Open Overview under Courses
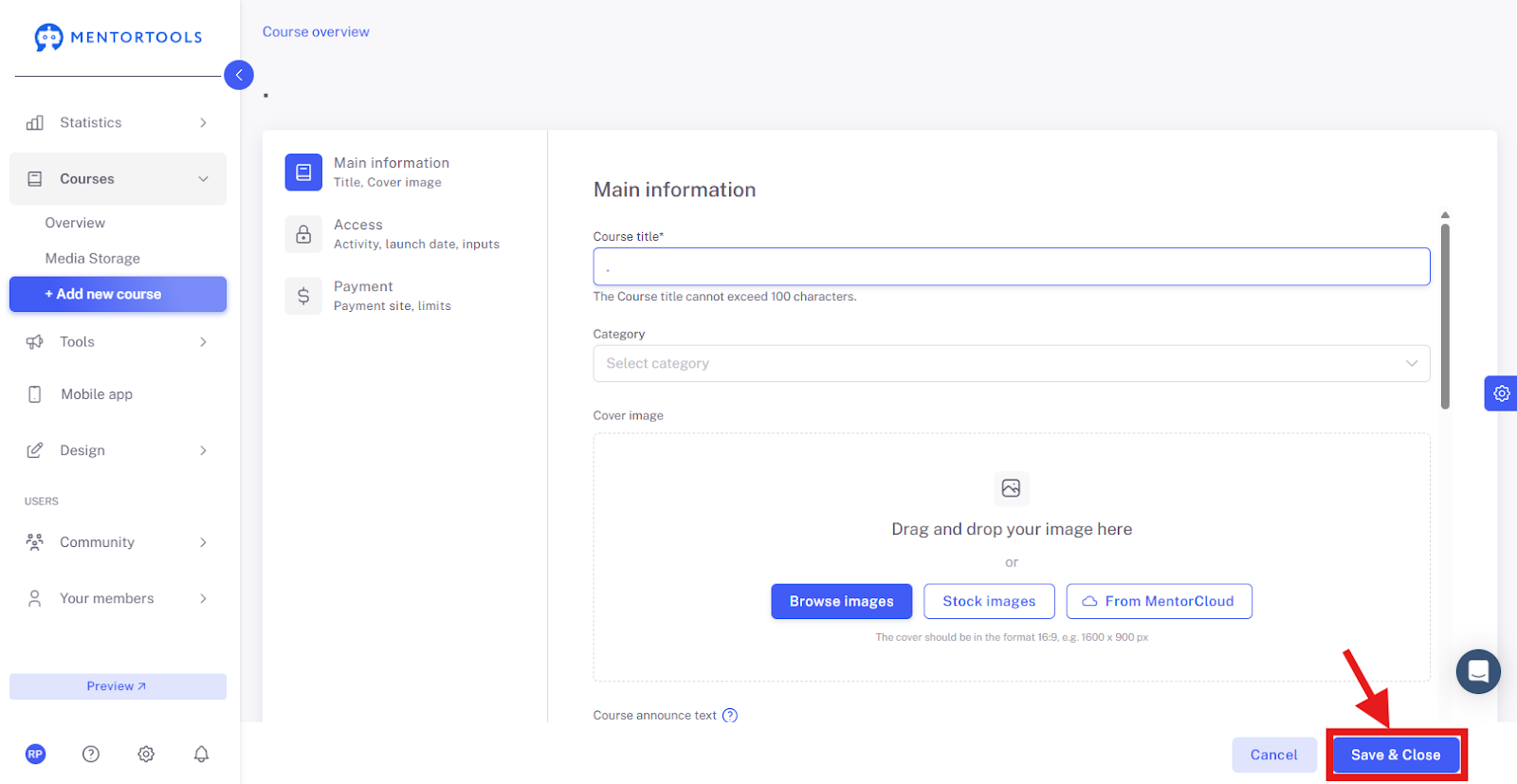This screenshot has width=1517, height=784. (75, 223)
